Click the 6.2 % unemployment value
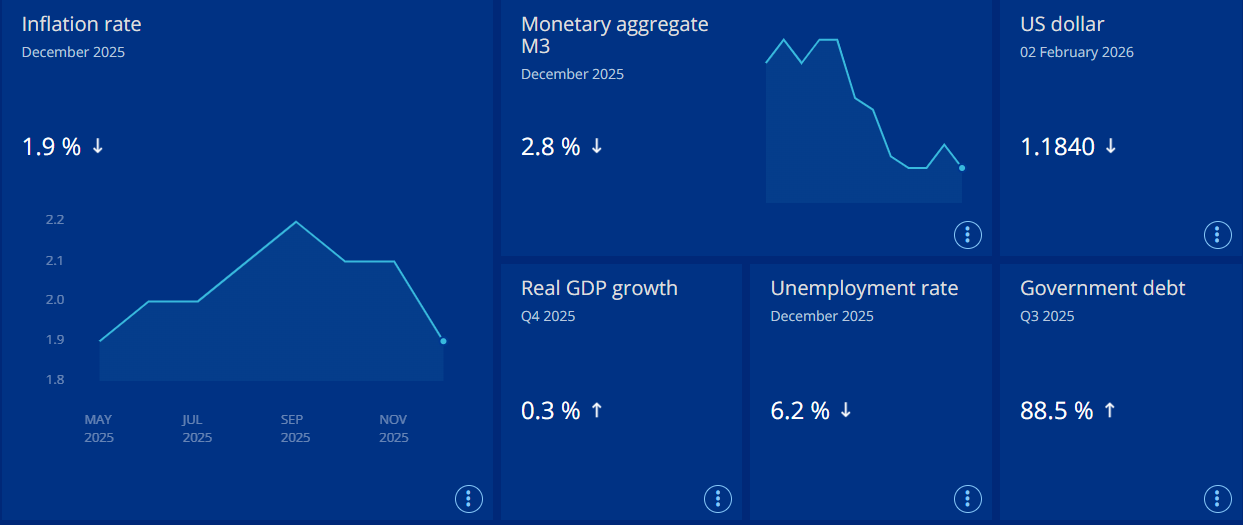Viewport: 1243px width, 525px height. 800,411
